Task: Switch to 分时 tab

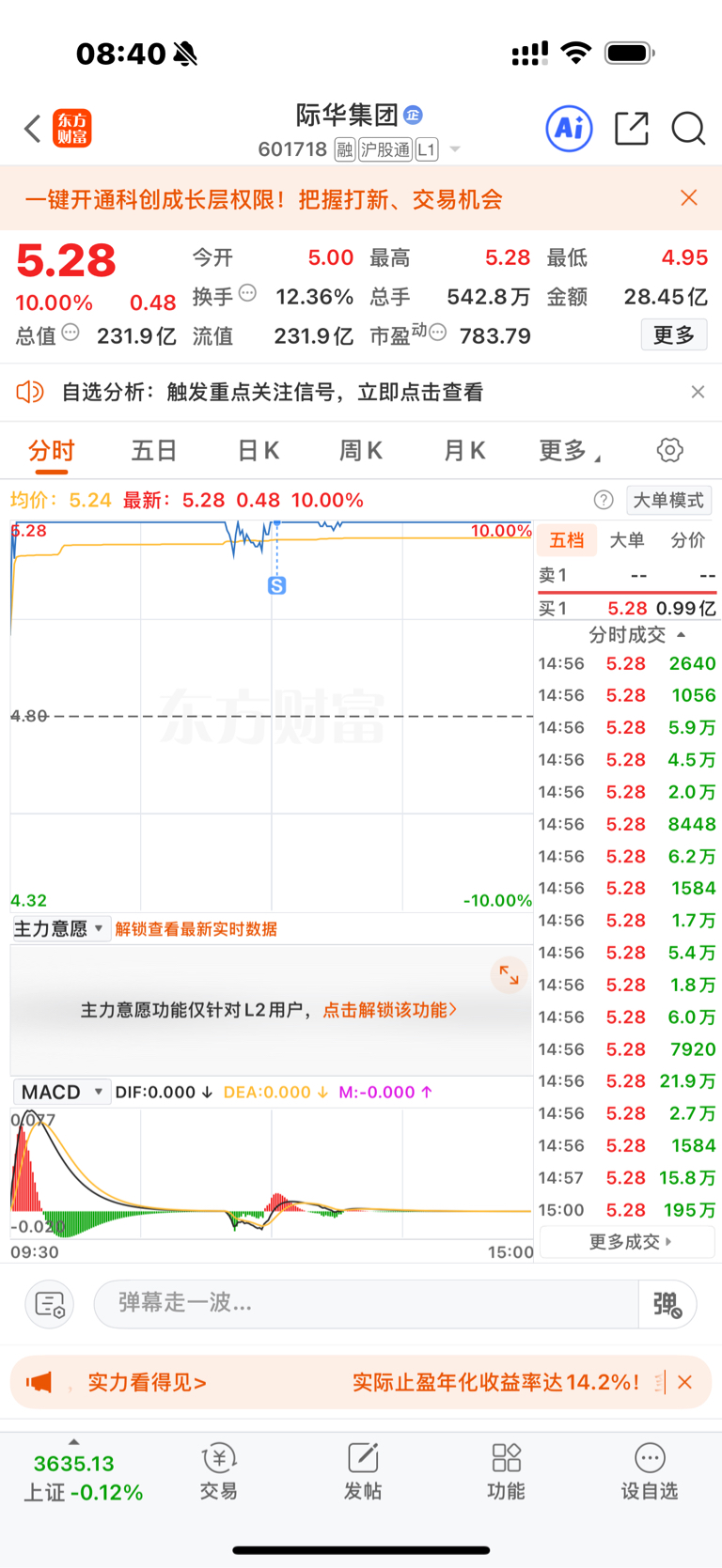Action: [x=51, y=451]
